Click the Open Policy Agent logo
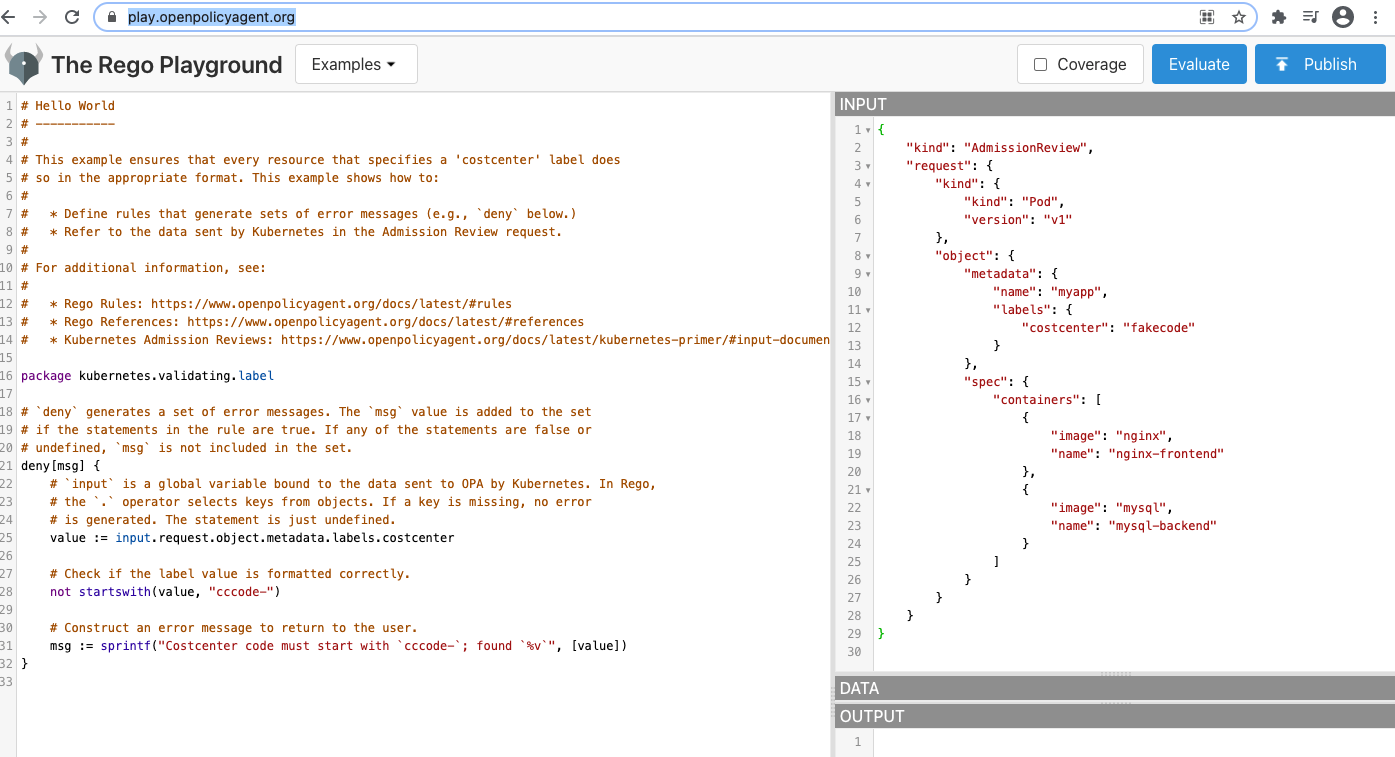This screenshot has height=757, width=1395. click(x=24, y=65)
